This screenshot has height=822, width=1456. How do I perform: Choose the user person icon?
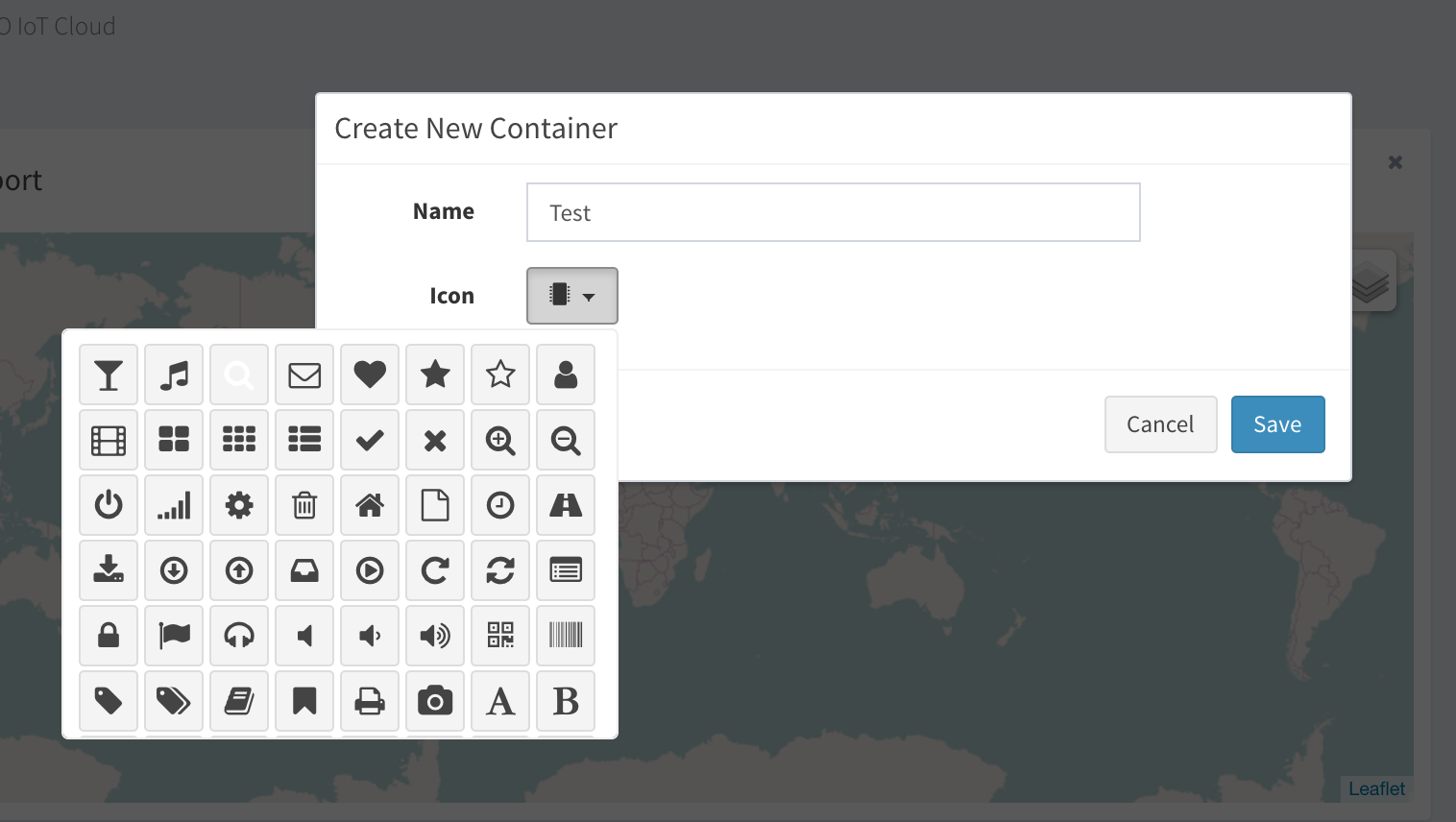[566, 375]
